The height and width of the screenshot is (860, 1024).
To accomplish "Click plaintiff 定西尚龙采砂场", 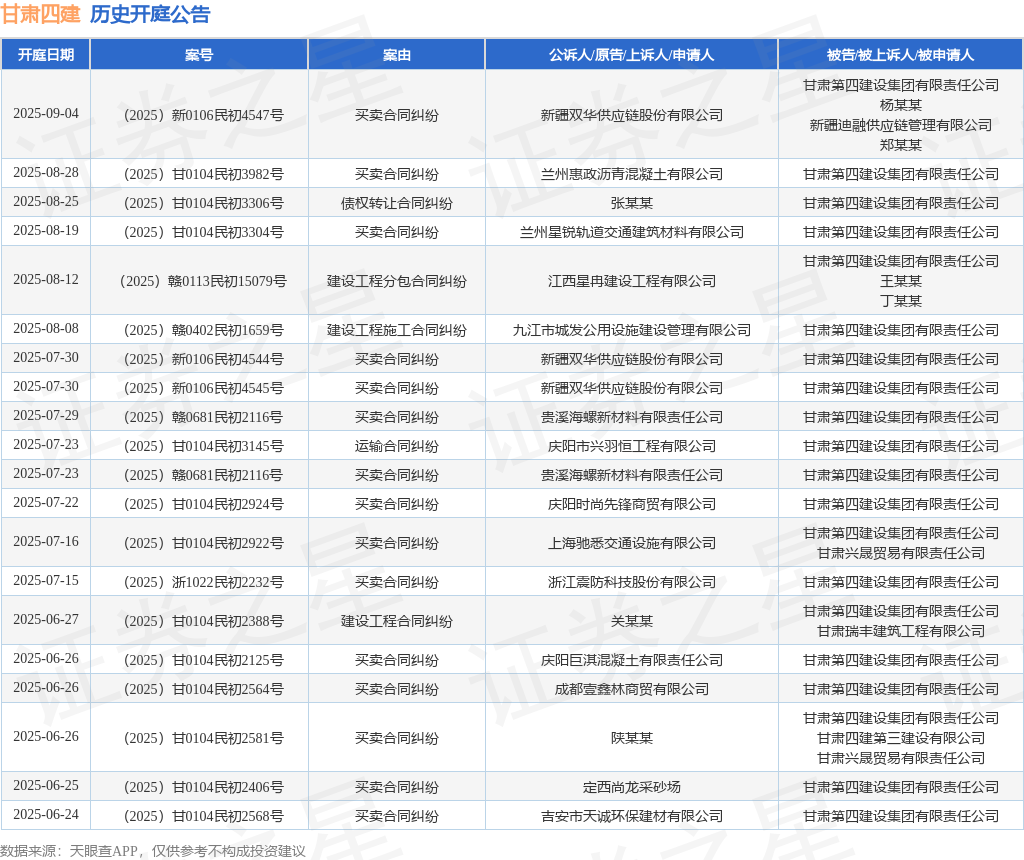I will (632, 788).
